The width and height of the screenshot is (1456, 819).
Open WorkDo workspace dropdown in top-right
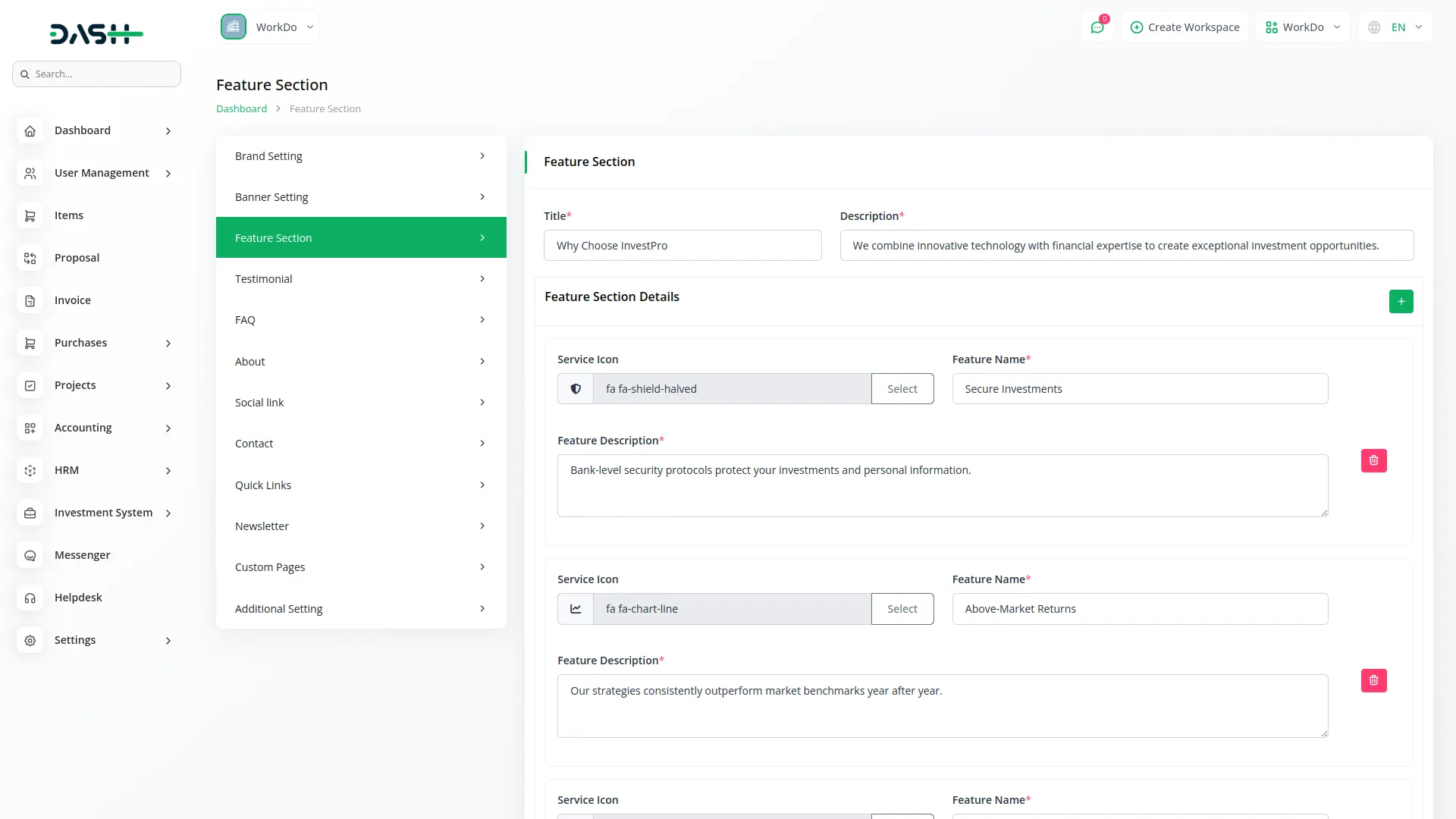(x=1302, y=27)
